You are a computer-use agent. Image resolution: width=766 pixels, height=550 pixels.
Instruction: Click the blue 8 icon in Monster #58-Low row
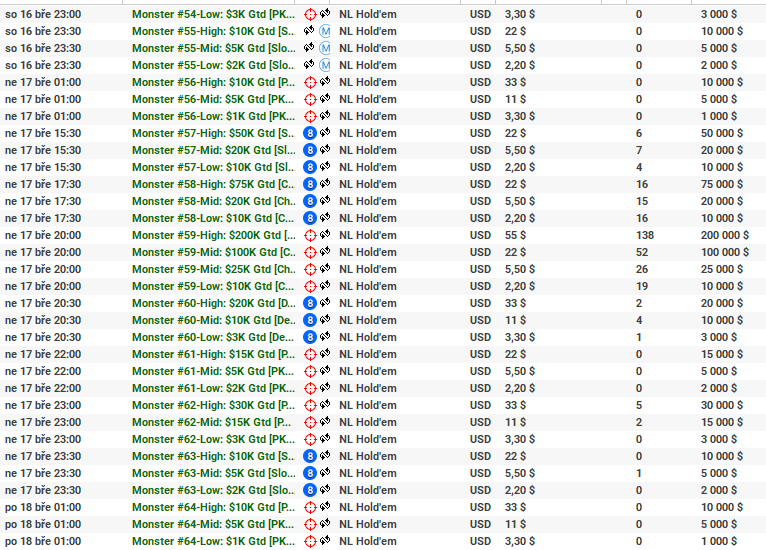click(310, 218)
